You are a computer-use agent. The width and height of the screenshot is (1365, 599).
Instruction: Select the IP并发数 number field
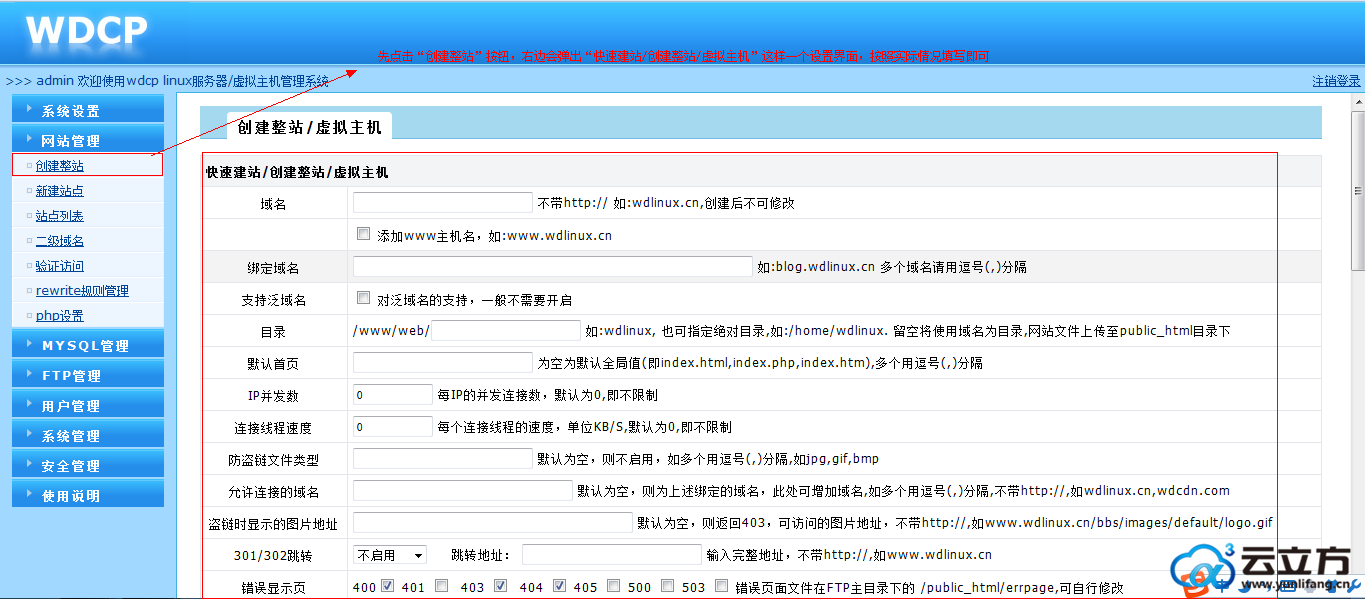(393, 394)
